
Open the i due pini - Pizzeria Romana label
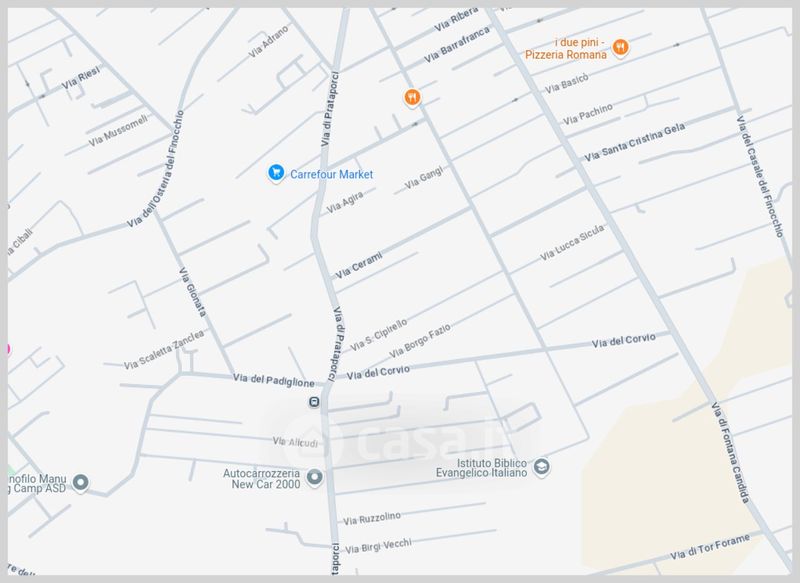pyautogui.click(x=566, y=48)
